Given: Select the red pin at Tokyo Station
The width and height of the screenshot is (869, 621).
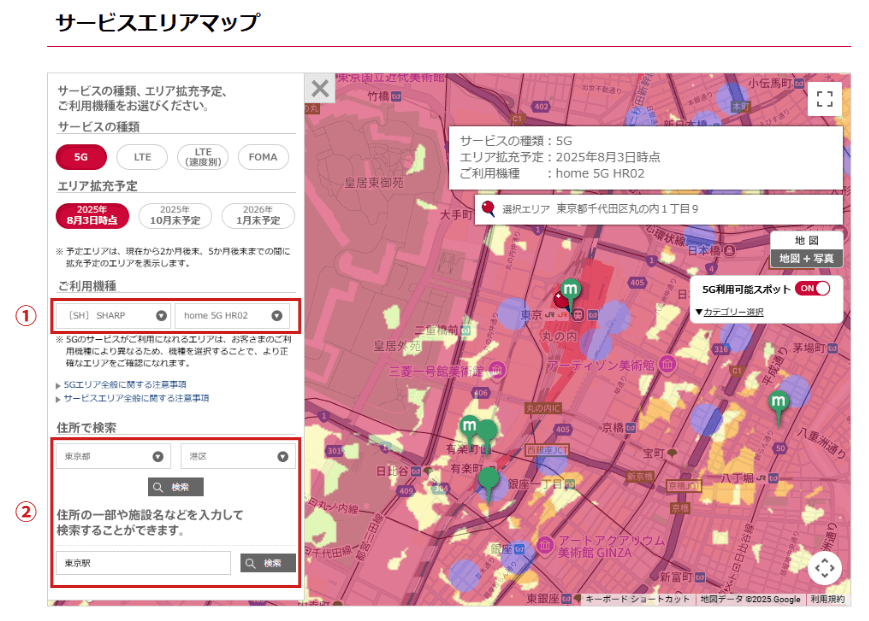Looking at the screenshot, I should tap(563, 301).
